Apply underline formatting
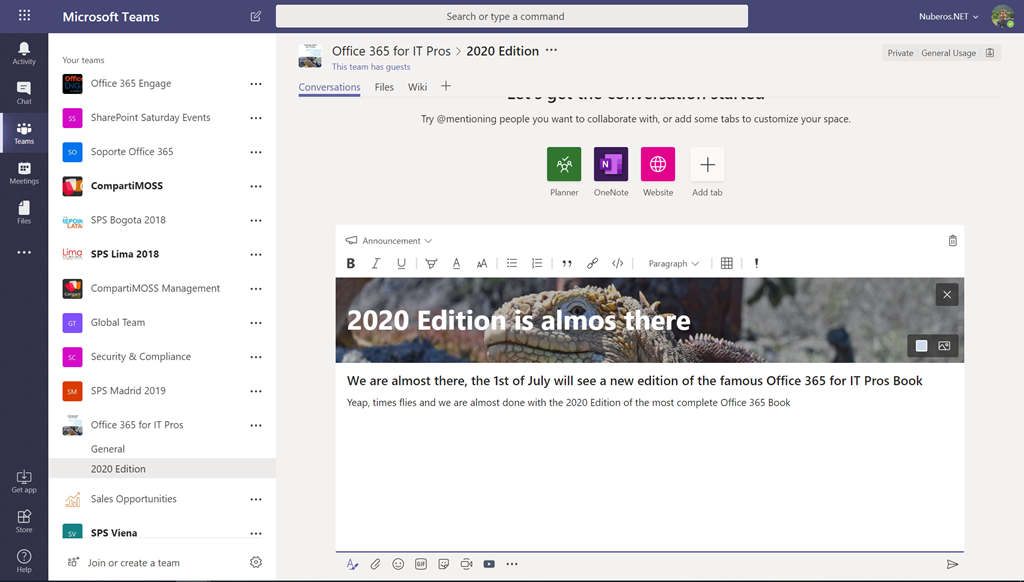Viewport: 1024px width, 582px height. click(x=401, y=263)
